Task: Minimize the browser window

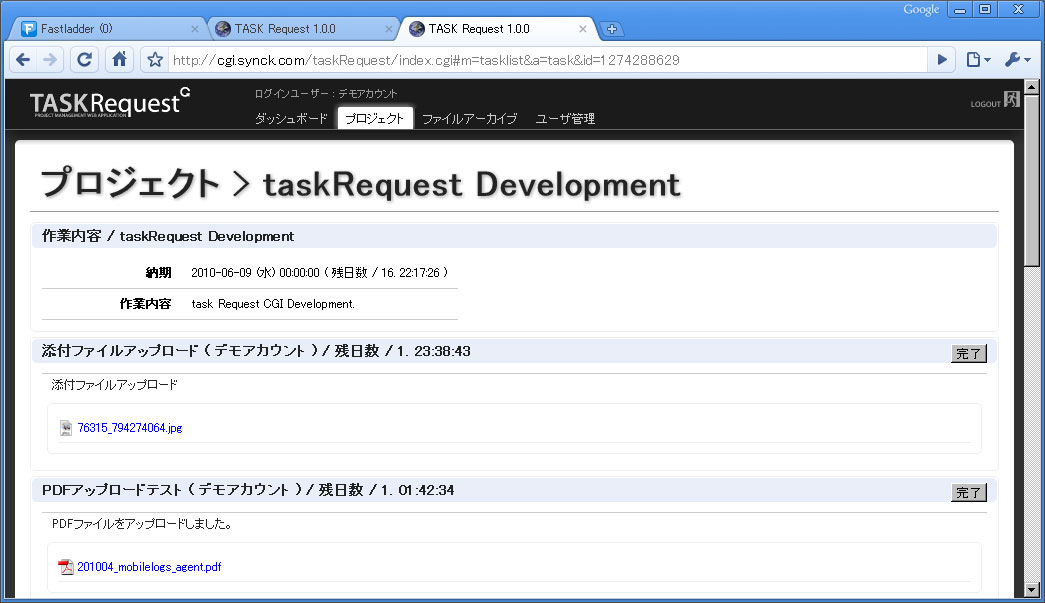Action: tap(960, 9)
